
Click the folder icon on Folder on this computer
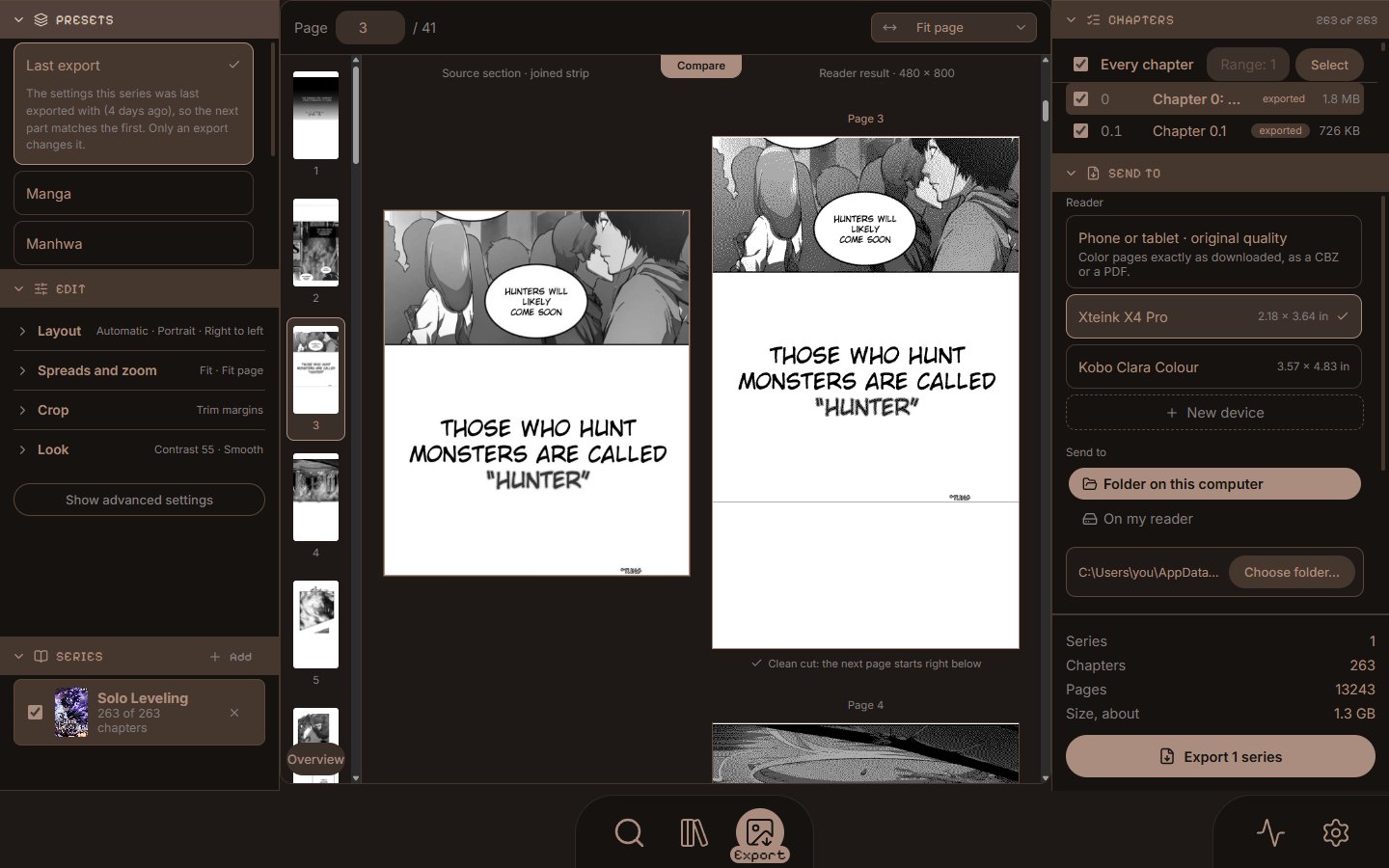1089,484
